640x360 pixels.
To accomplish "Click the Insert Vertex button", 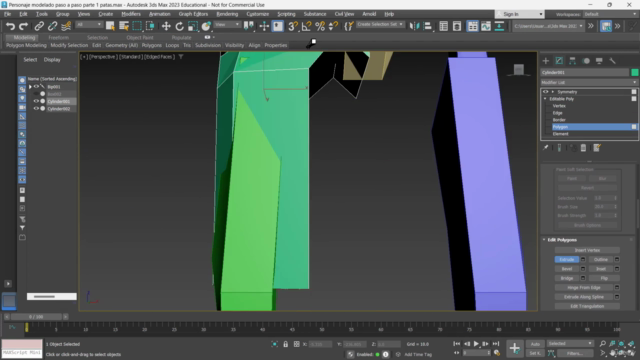I will (x=587, y=250).
